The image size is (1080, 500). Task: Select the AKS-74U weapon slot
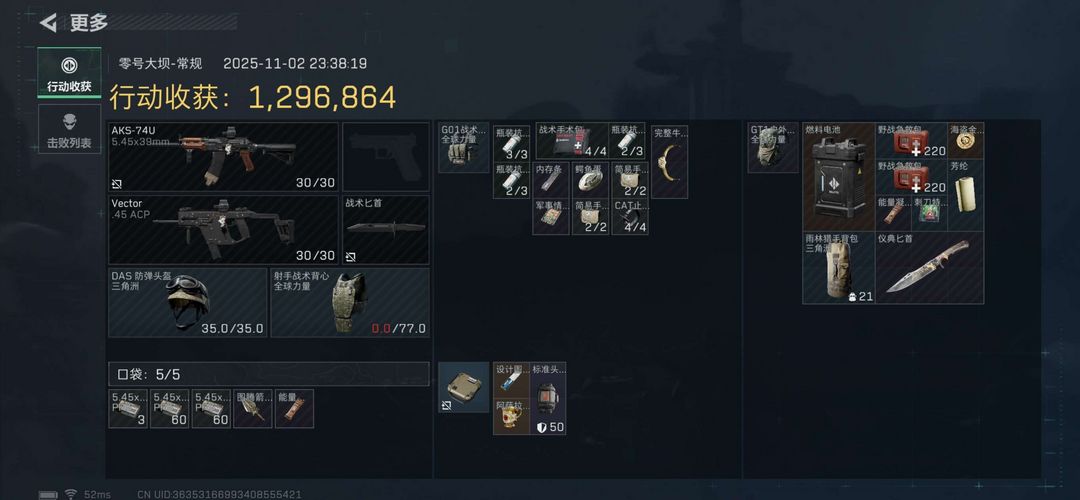pyautogui.click(x=223, y=157)
